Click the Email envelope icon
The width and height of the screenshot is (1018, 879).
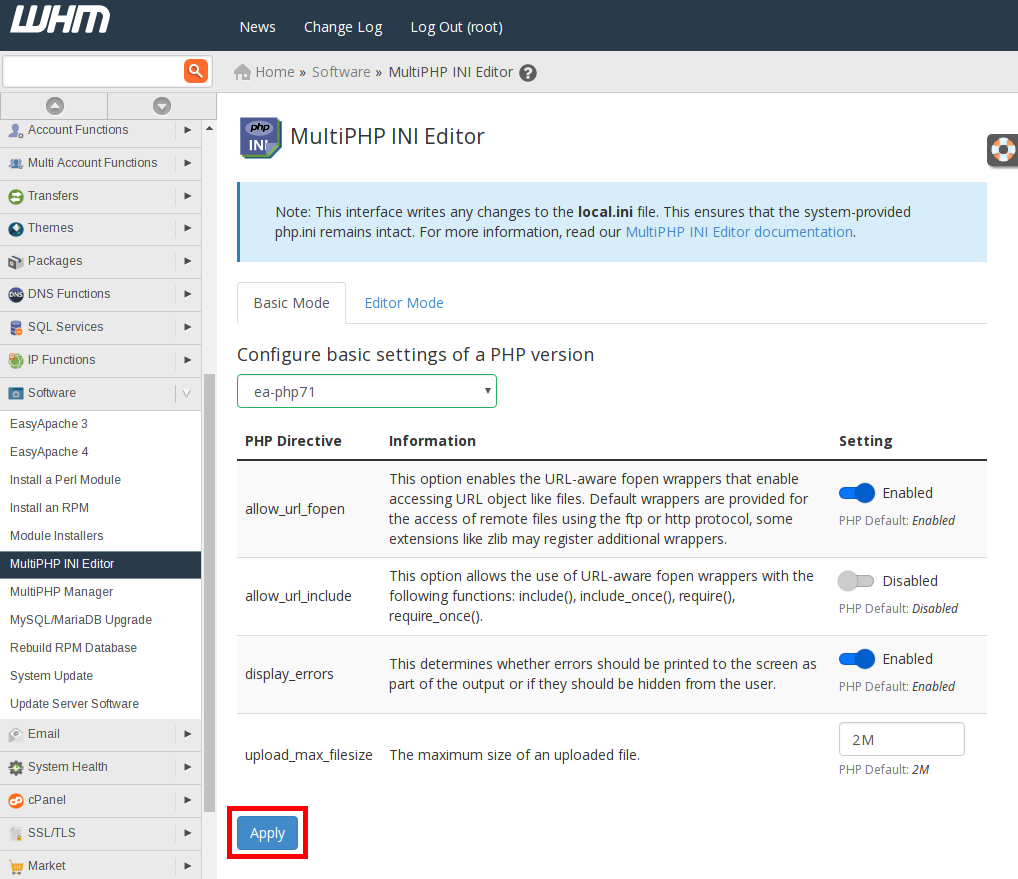pyautogui.click(x=16, y=735)
